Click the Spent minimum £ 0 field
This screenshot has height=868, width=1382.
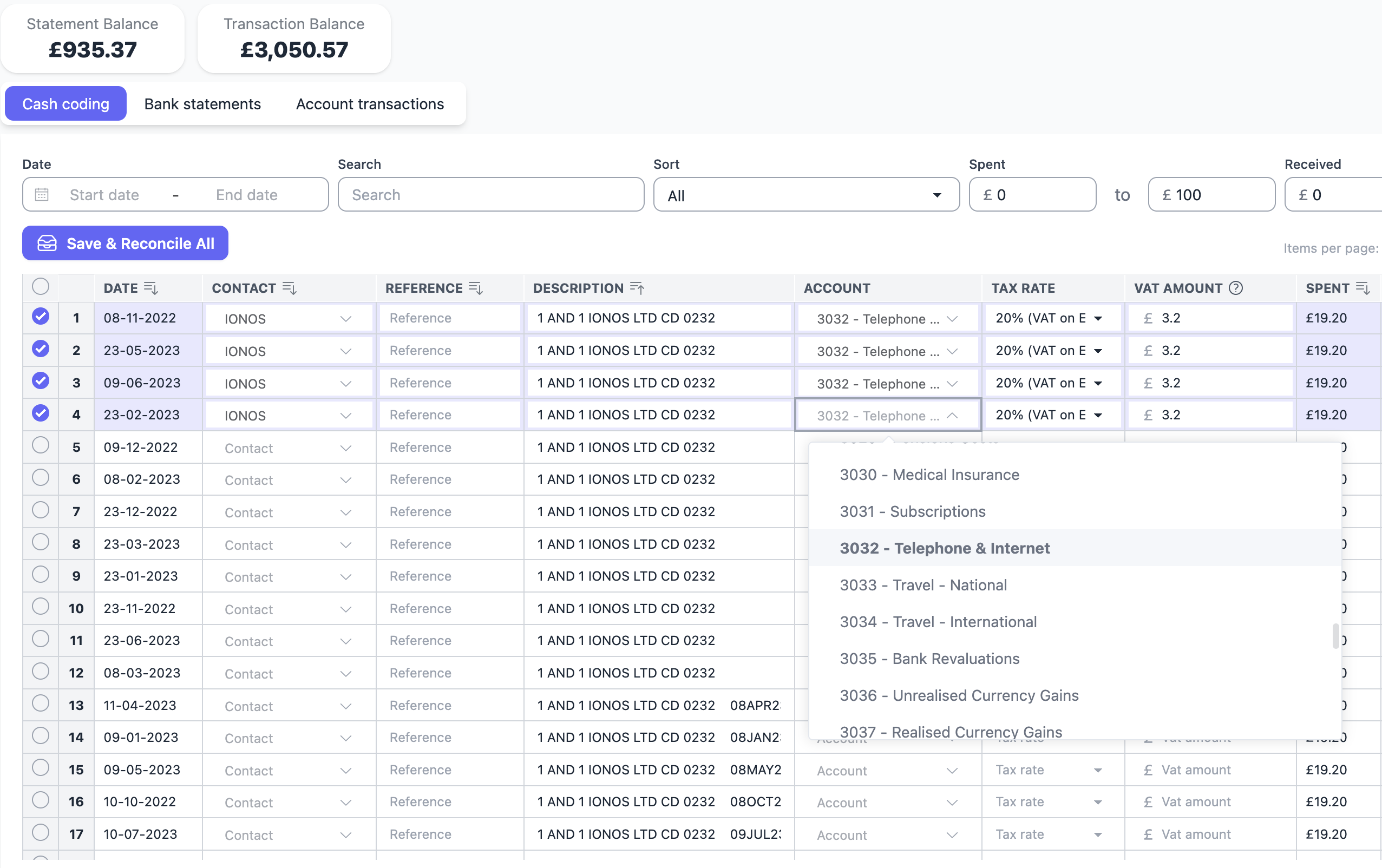tap(1032, 194)
